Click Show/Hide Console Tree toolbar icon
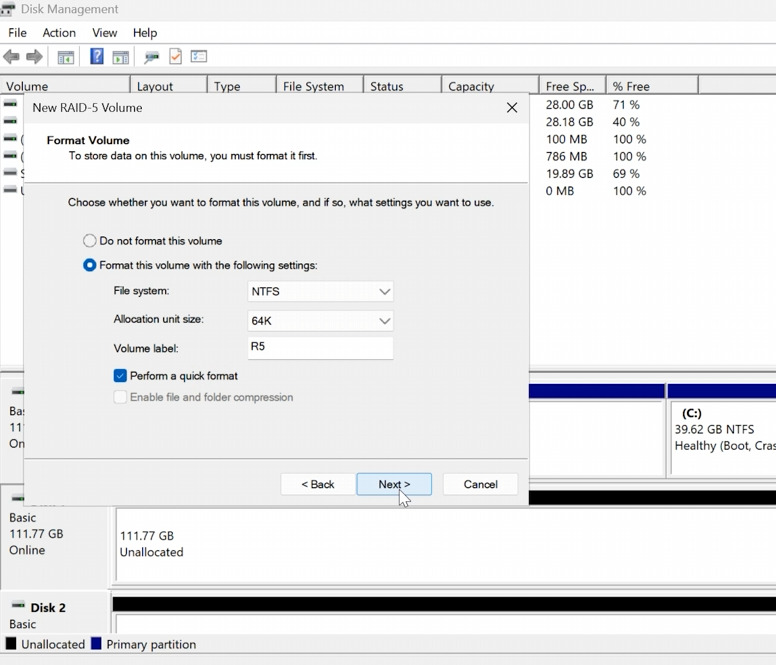This screenshot has height=665, width=776. pyautogui.click(x=65, y=57)
